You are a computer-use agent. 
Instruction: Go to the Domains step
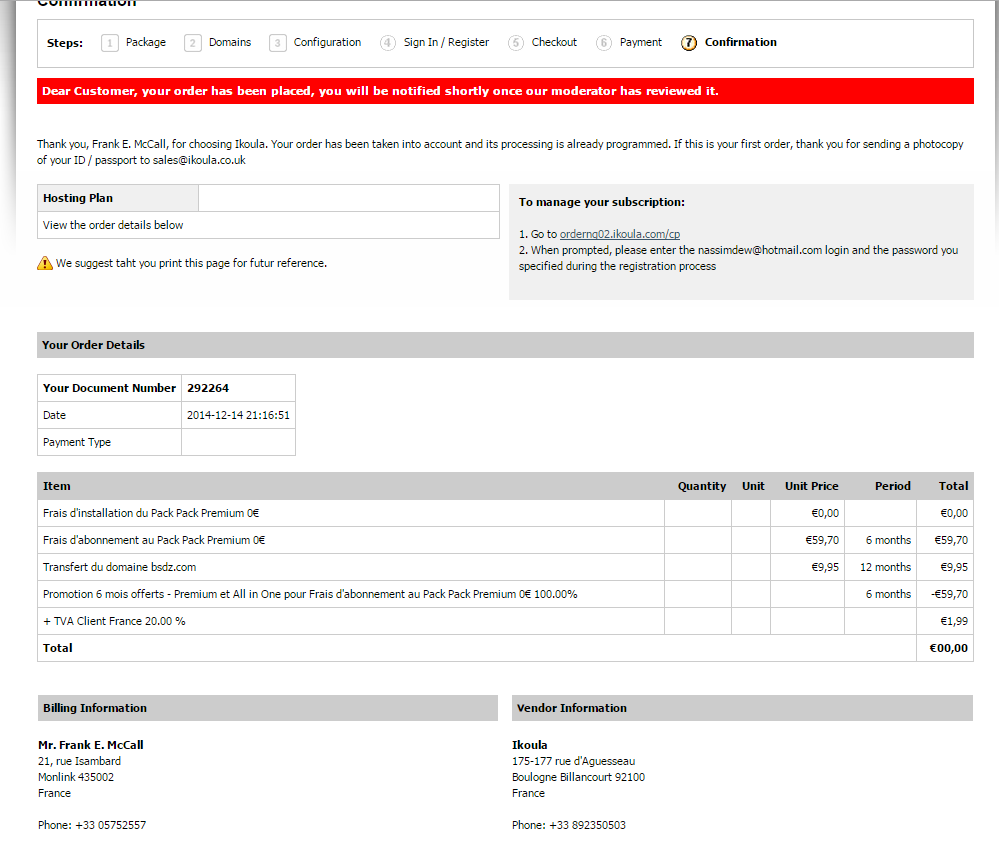[x=230, y=42]
